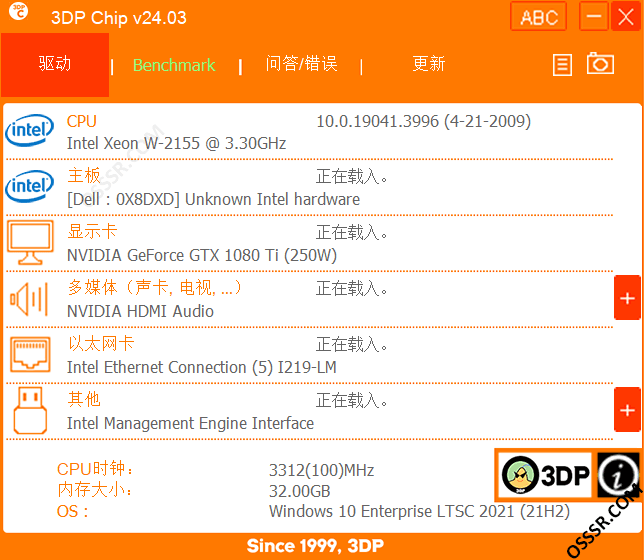The width and height of the screenshot is (644, 560).
Task: Open the NVIDIA HDMI Audio entry
Action: tap(140, 311)
